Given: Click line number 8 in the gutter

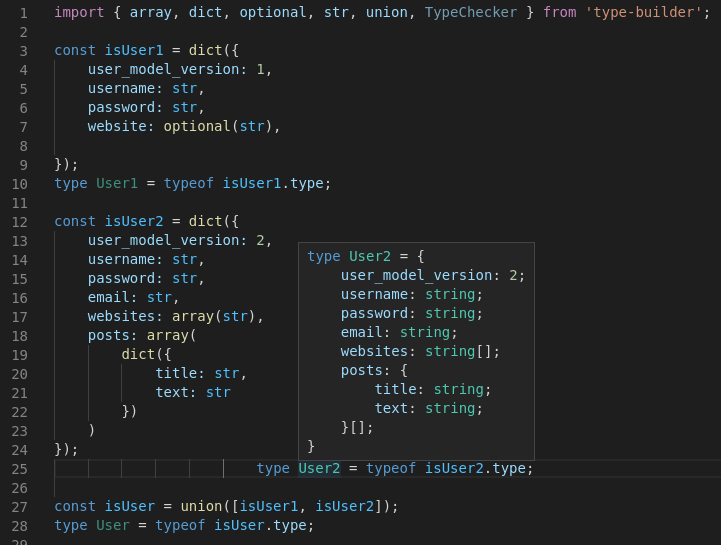Looking at the screenshot, I should (23, 146).
